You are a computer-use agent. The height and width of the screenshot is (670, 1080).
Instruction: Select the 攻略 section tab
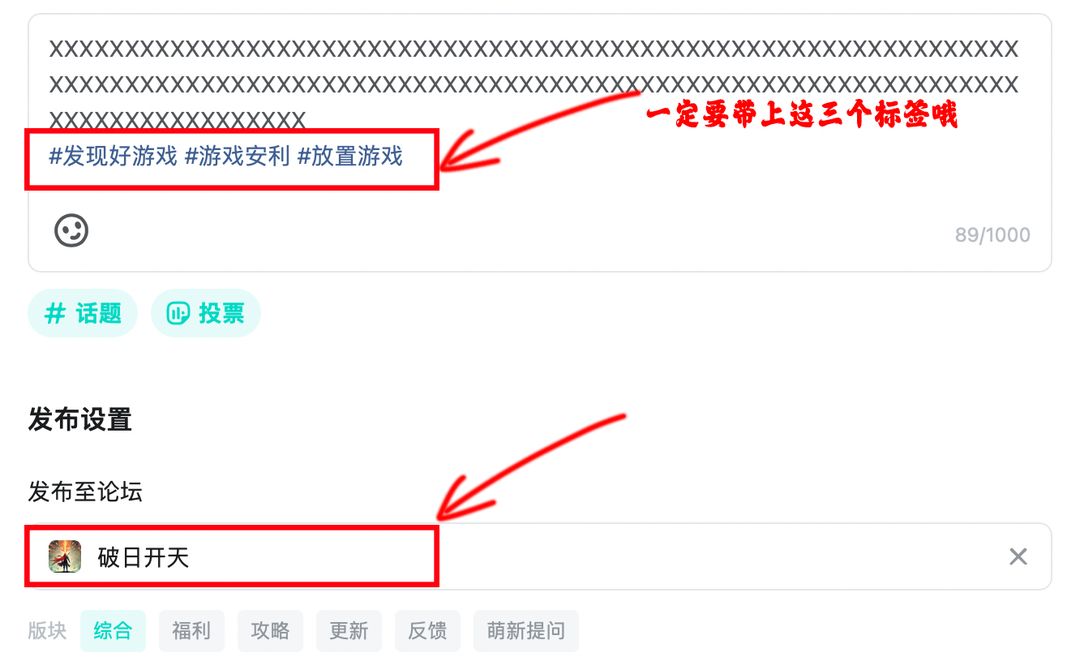coord(270,631)
